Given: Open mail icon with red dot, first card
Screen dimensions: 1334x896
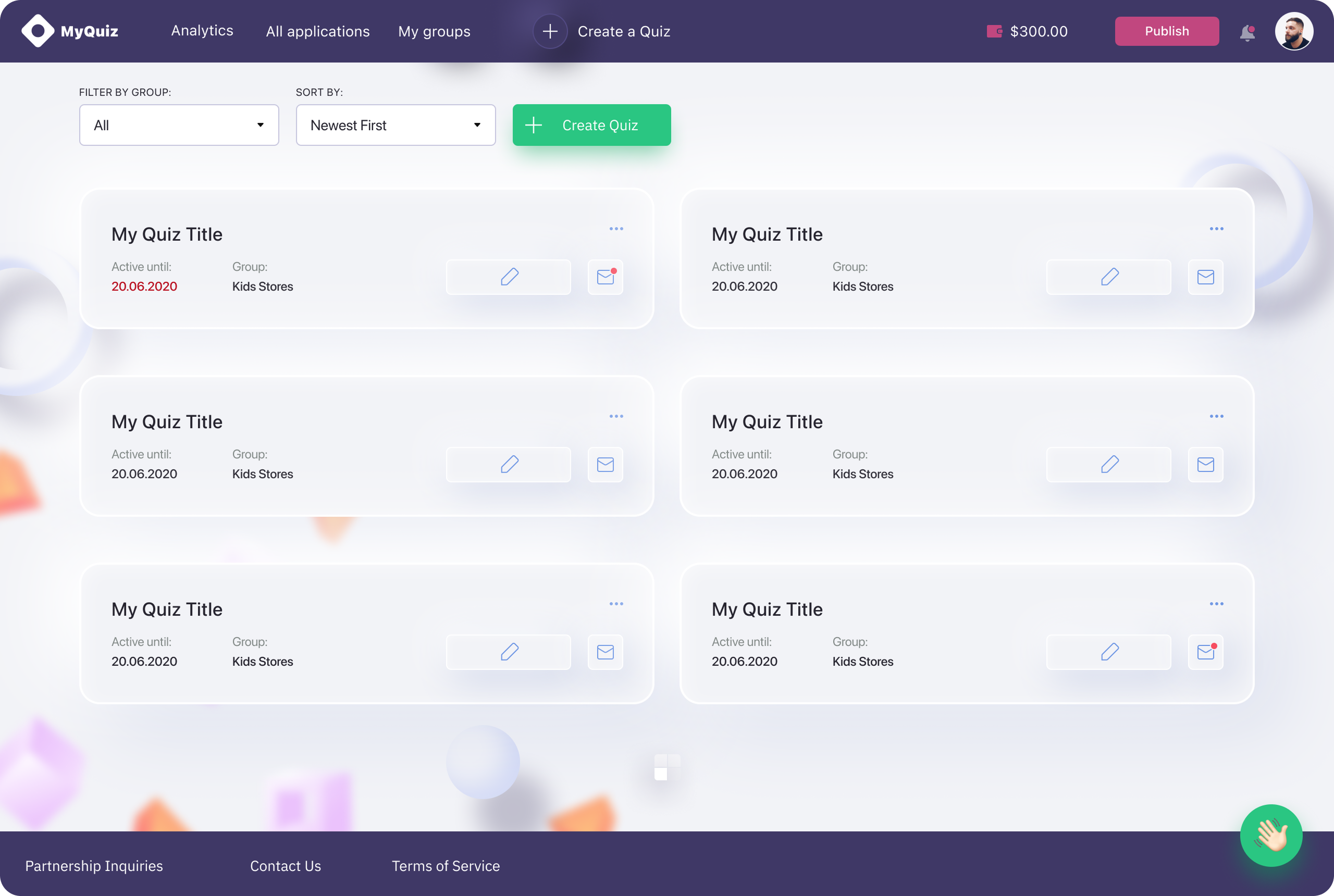Looking at the screenshot, I should click(x=606, y=277).
